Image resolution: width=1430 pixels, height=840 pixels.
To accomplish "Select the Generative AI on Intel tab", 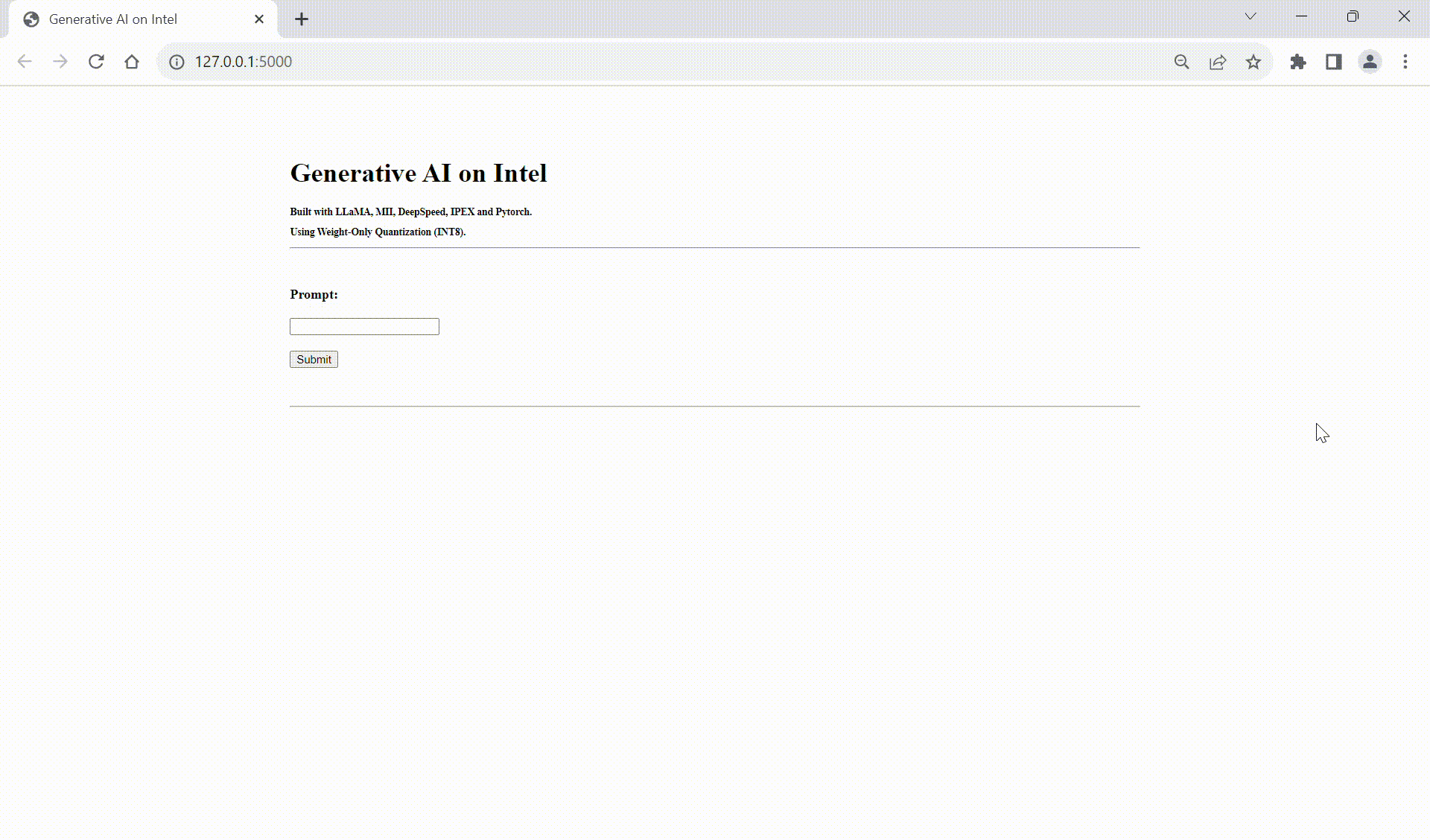I will [113, 19].
